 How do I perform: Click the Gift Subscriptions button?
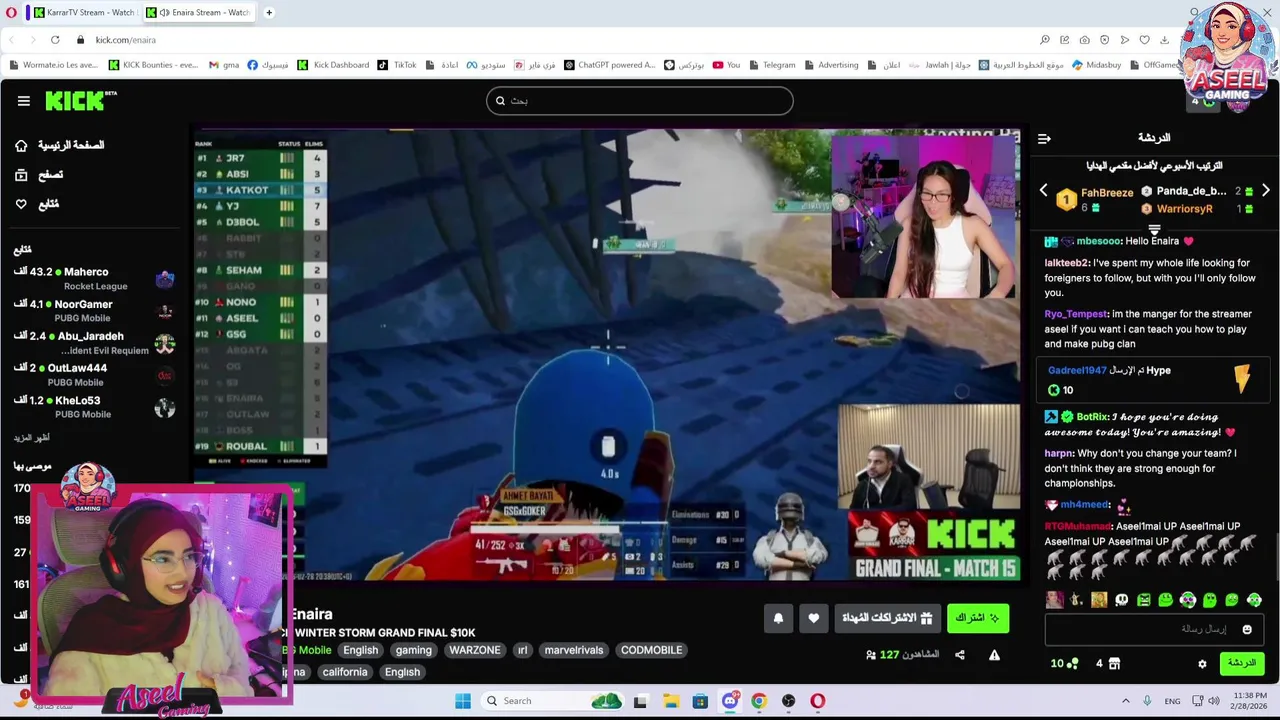coord(887,618)
